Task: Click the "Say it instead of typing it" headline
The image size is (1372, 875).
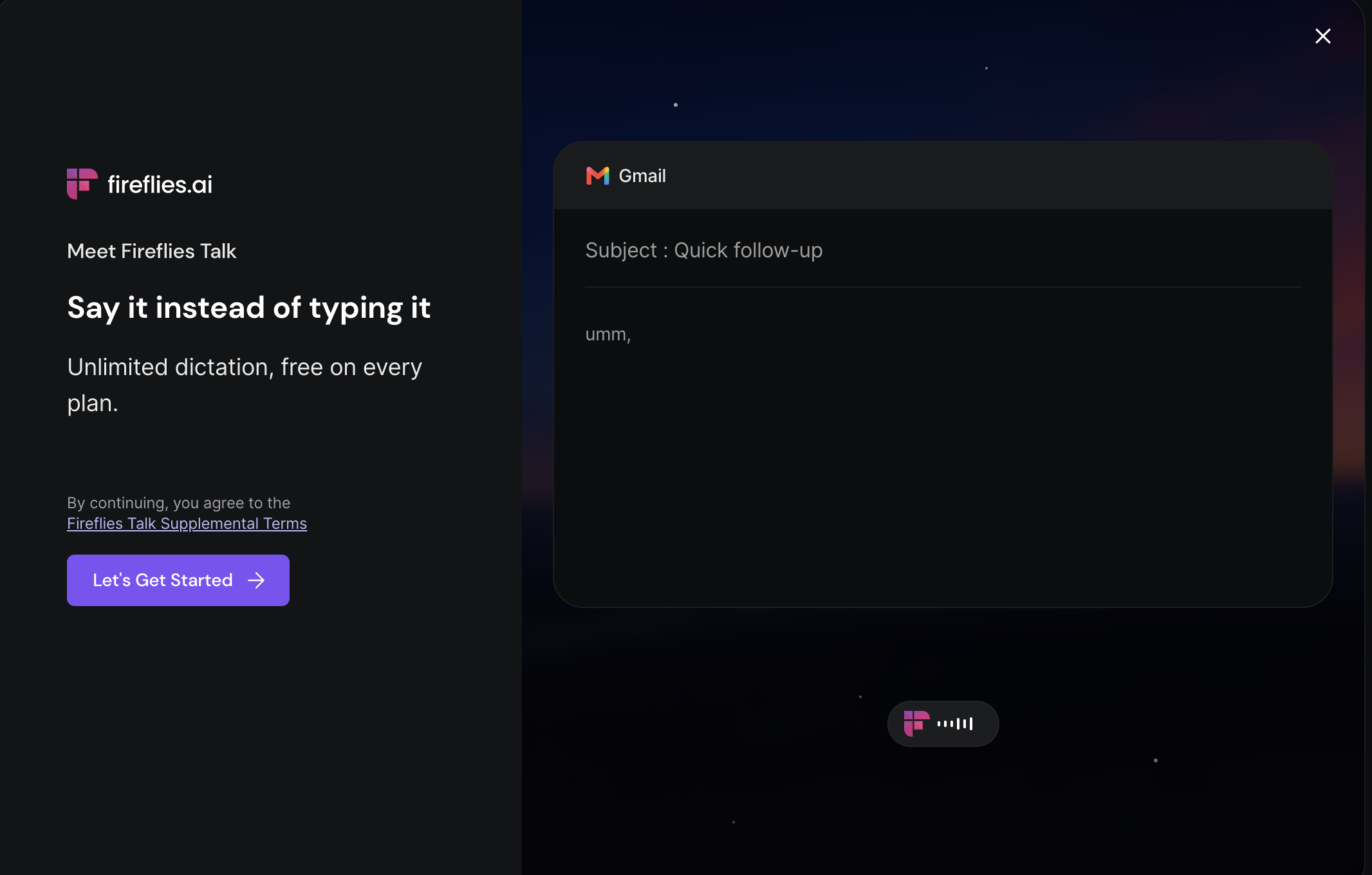Action: 249,308
